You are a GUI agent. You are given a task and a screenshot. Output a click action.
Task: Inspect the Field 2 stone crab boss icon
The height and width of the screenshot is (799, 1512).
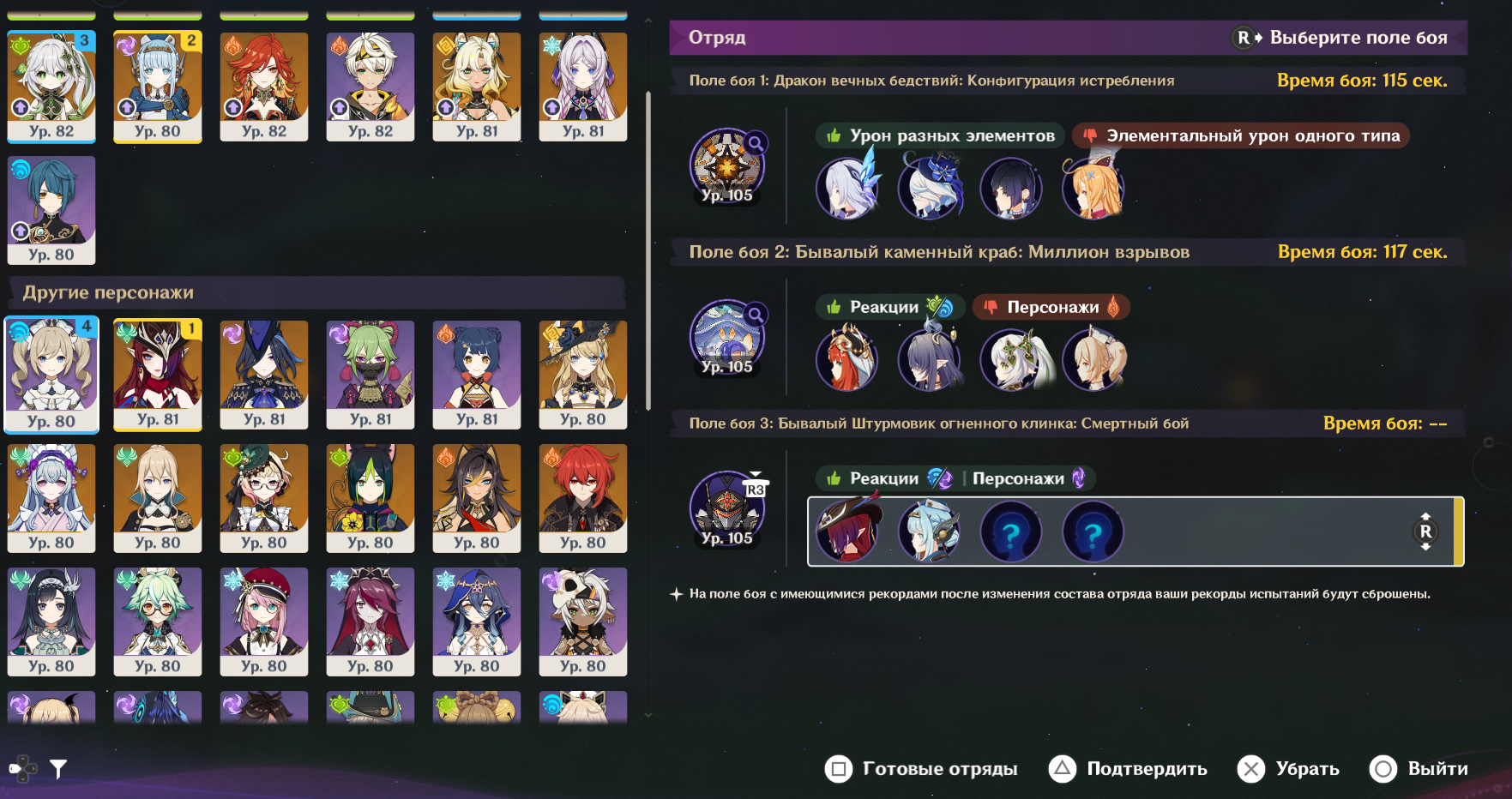(727, 337)
